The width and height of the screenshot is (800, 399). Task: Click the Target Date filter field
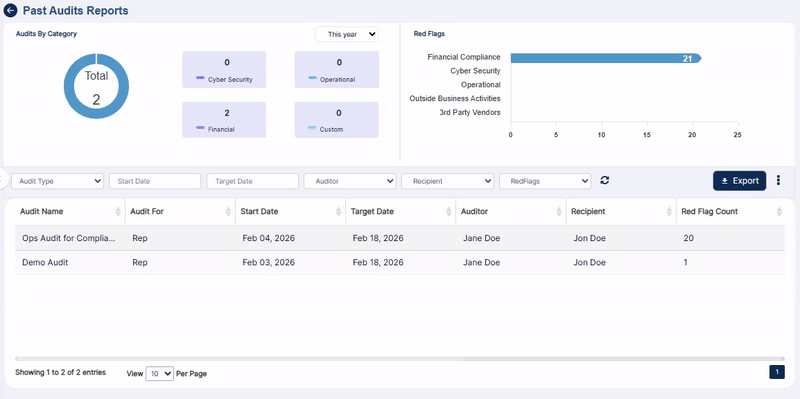(x=253, y=181)
